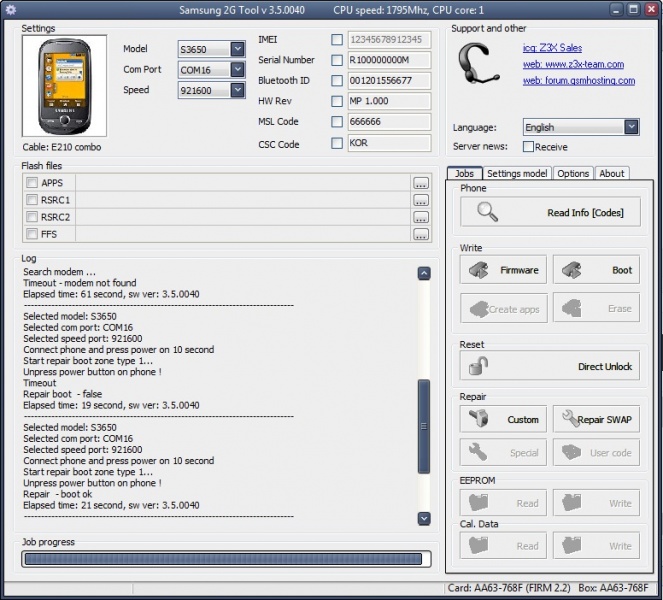Click the wrench icon on Repair SWAP
Image resolution: width=663 pixels, height=600 pixels.
[x=570, y=419]
